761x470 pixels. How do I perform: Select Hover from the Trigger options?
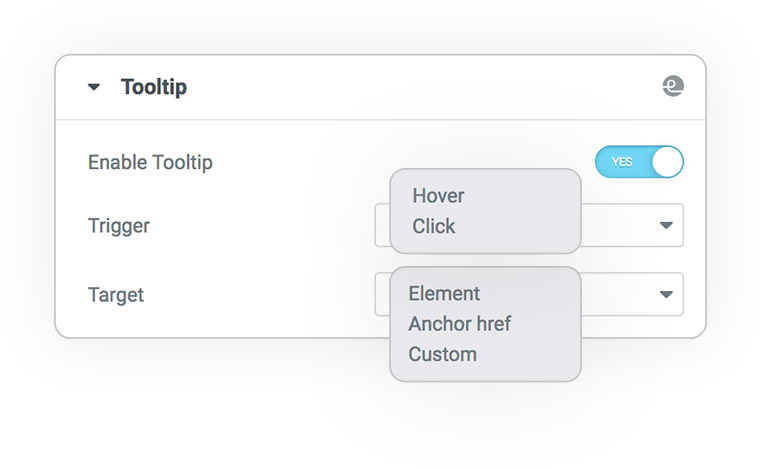[438, 196]
